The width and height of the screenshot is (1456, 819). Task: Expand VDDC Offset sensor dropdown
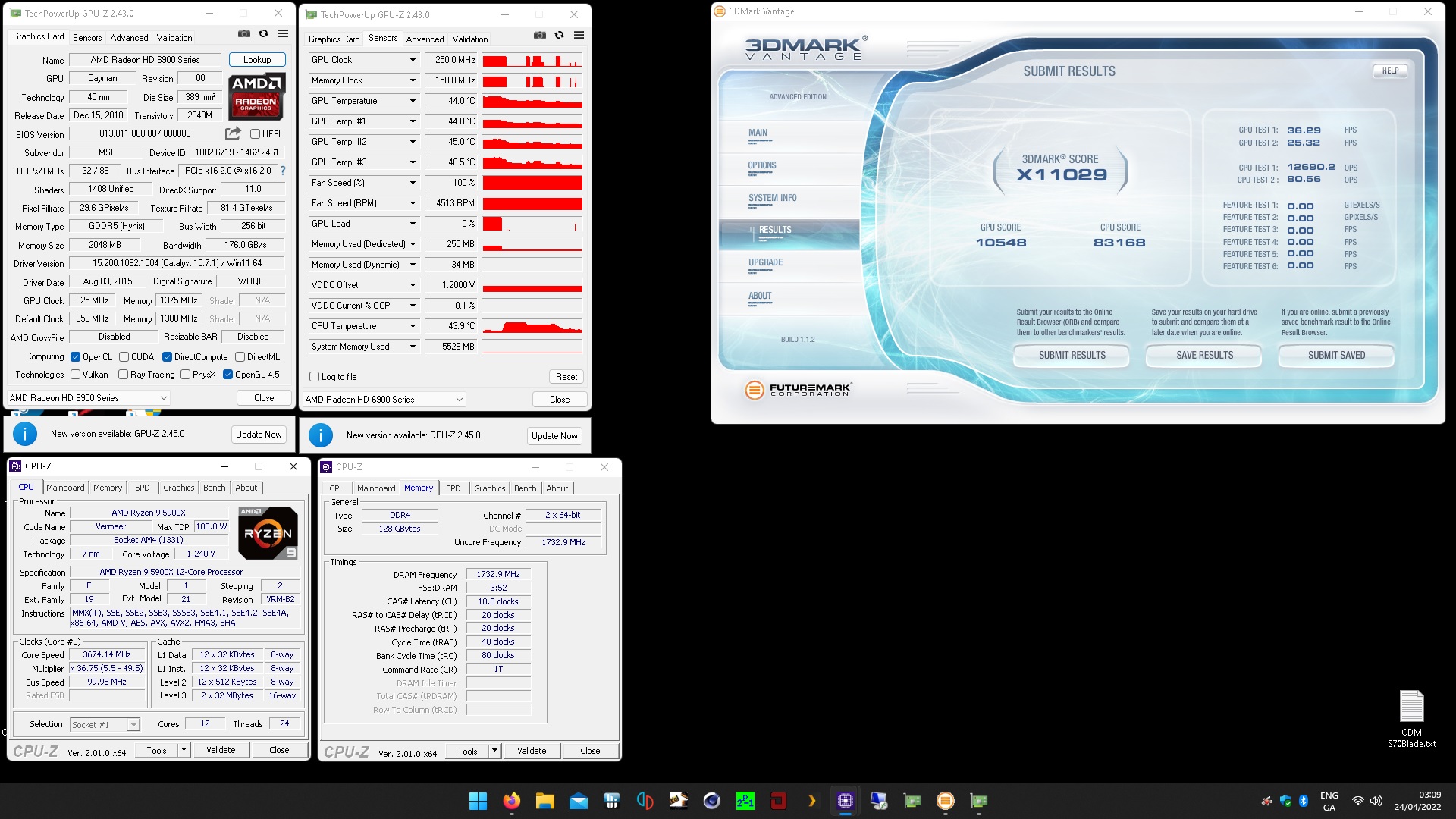tap(413, 285)
